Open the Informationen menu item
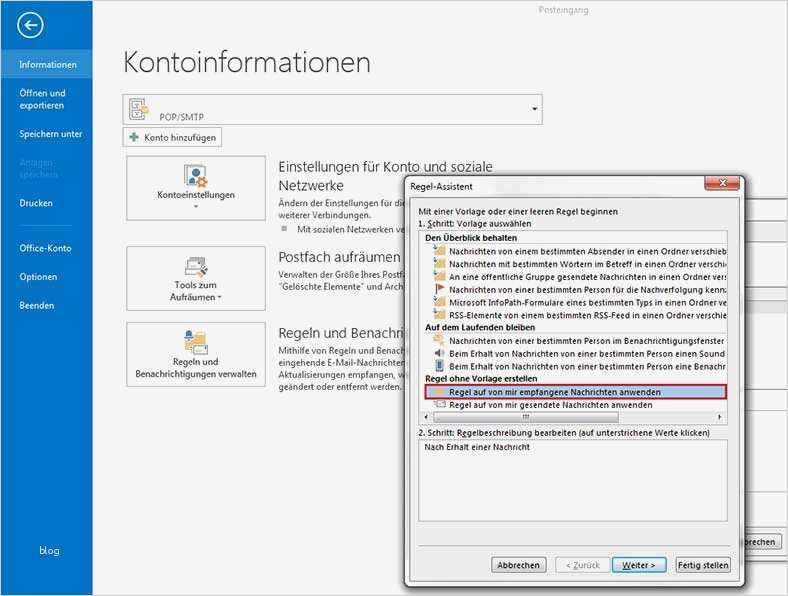This screenshot has width=788, height=596. point(48,64)
